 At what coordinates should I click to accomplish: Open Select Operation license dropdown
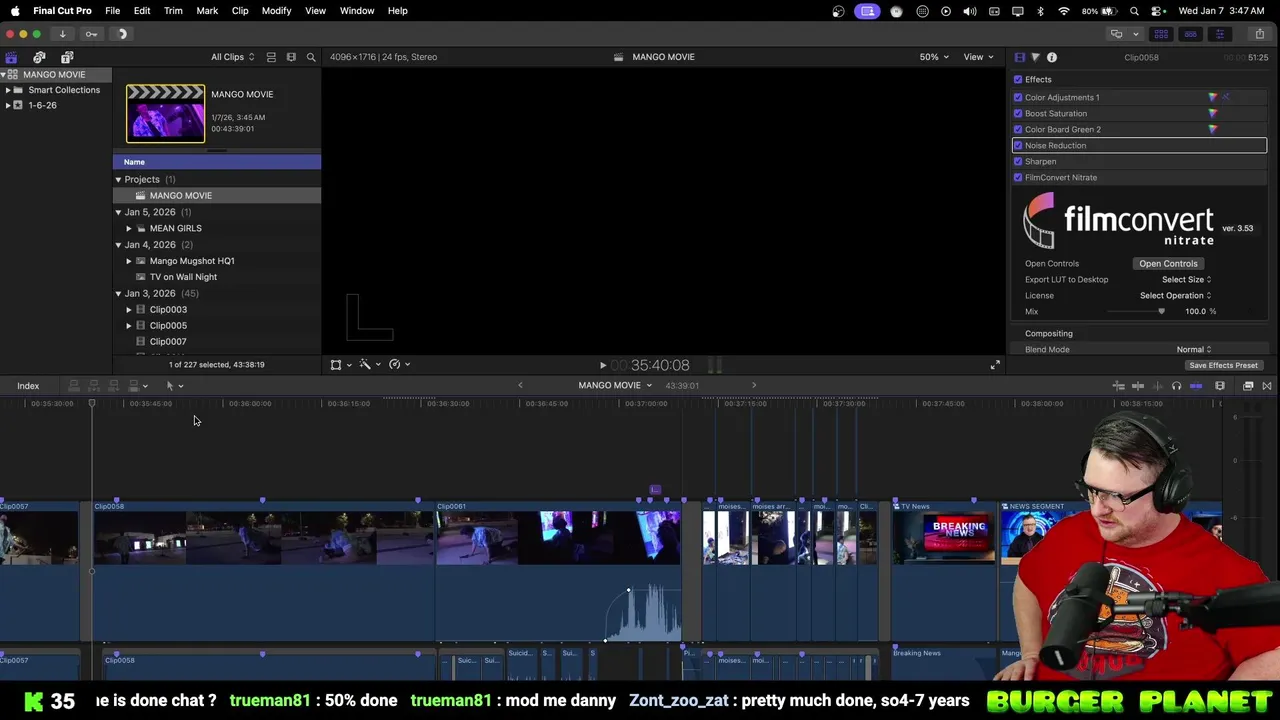[1175, 296]
